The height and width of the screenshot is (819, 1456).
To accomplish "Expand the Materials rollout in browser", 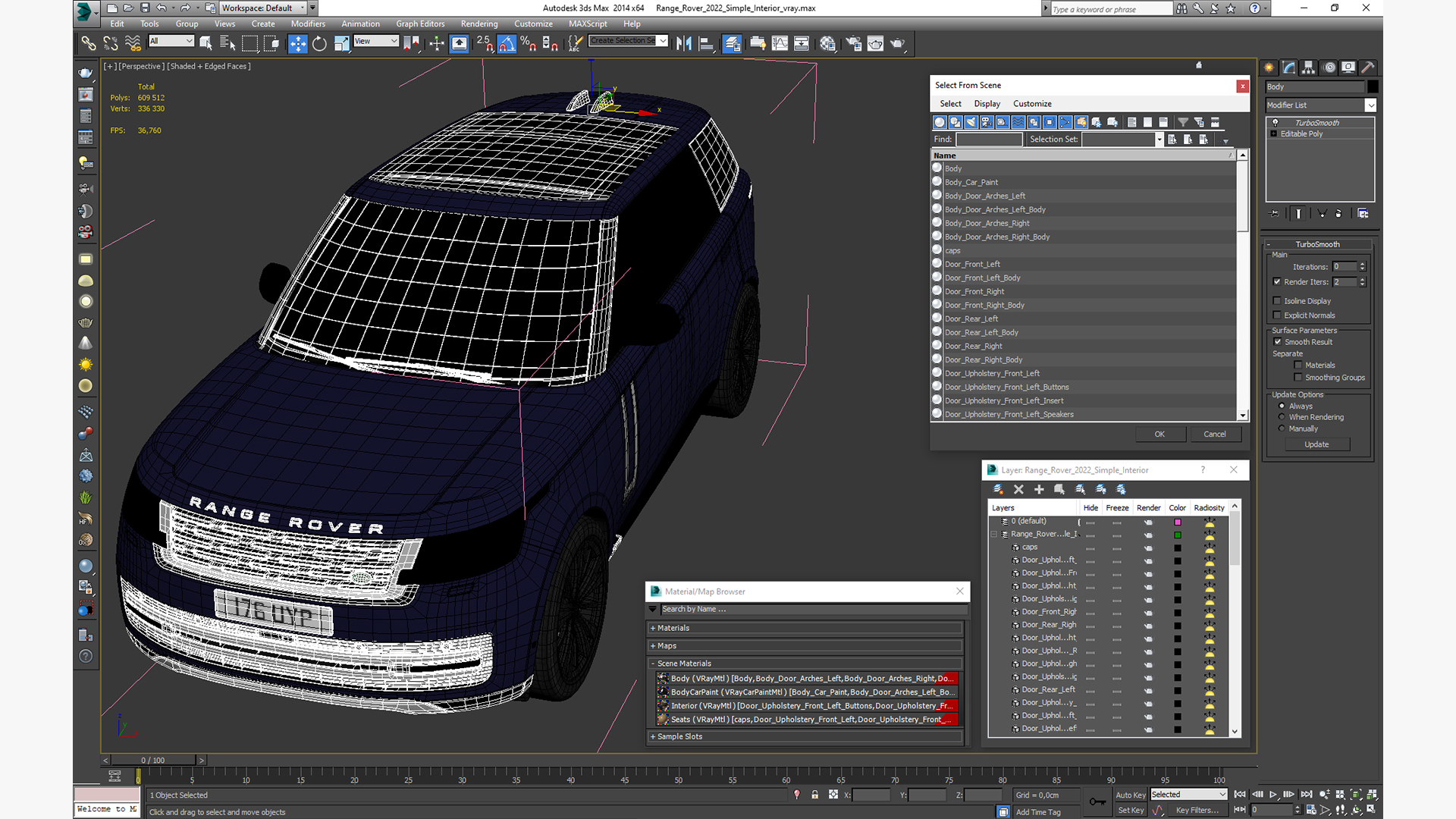I will point(673,628).
